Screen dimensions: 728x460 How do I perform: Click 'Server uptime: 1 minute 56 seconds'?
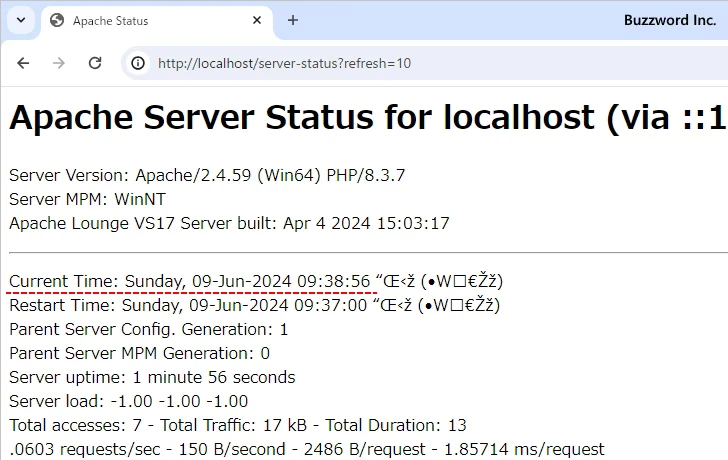(152, 378)
